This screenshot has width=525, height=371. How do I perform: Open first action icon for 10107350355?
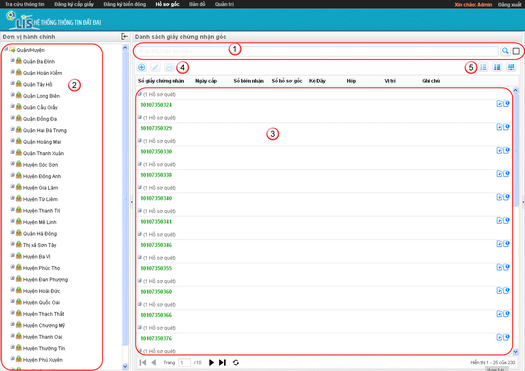(x=499, y=267)
